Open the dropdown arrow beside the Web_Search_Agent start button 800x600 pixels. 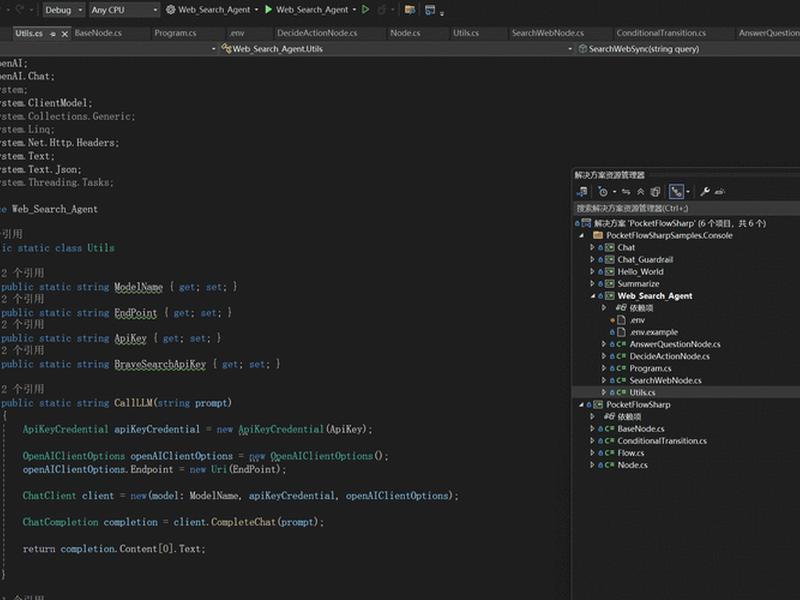tap(354, 10)
